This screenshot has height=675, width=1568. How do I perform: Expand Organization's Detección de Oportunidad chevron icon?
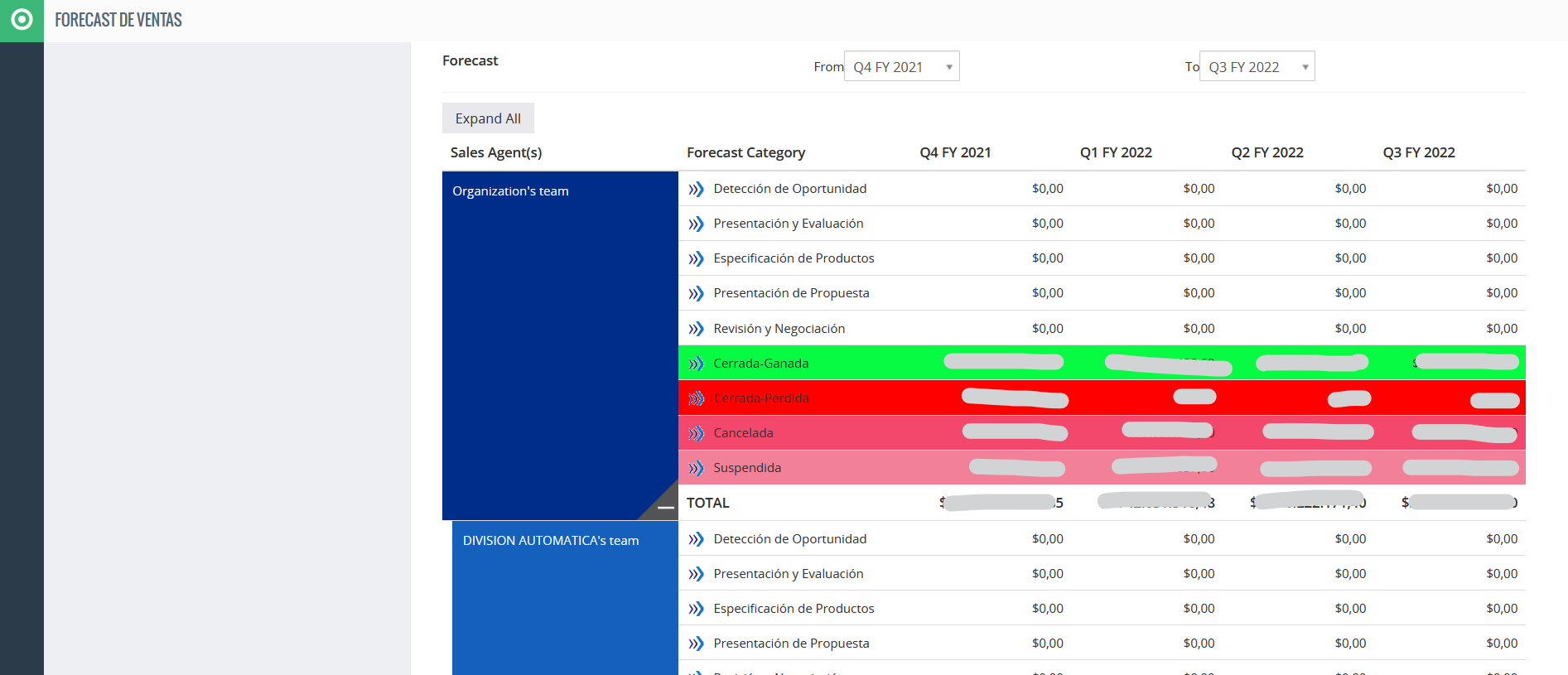point(696,189)
